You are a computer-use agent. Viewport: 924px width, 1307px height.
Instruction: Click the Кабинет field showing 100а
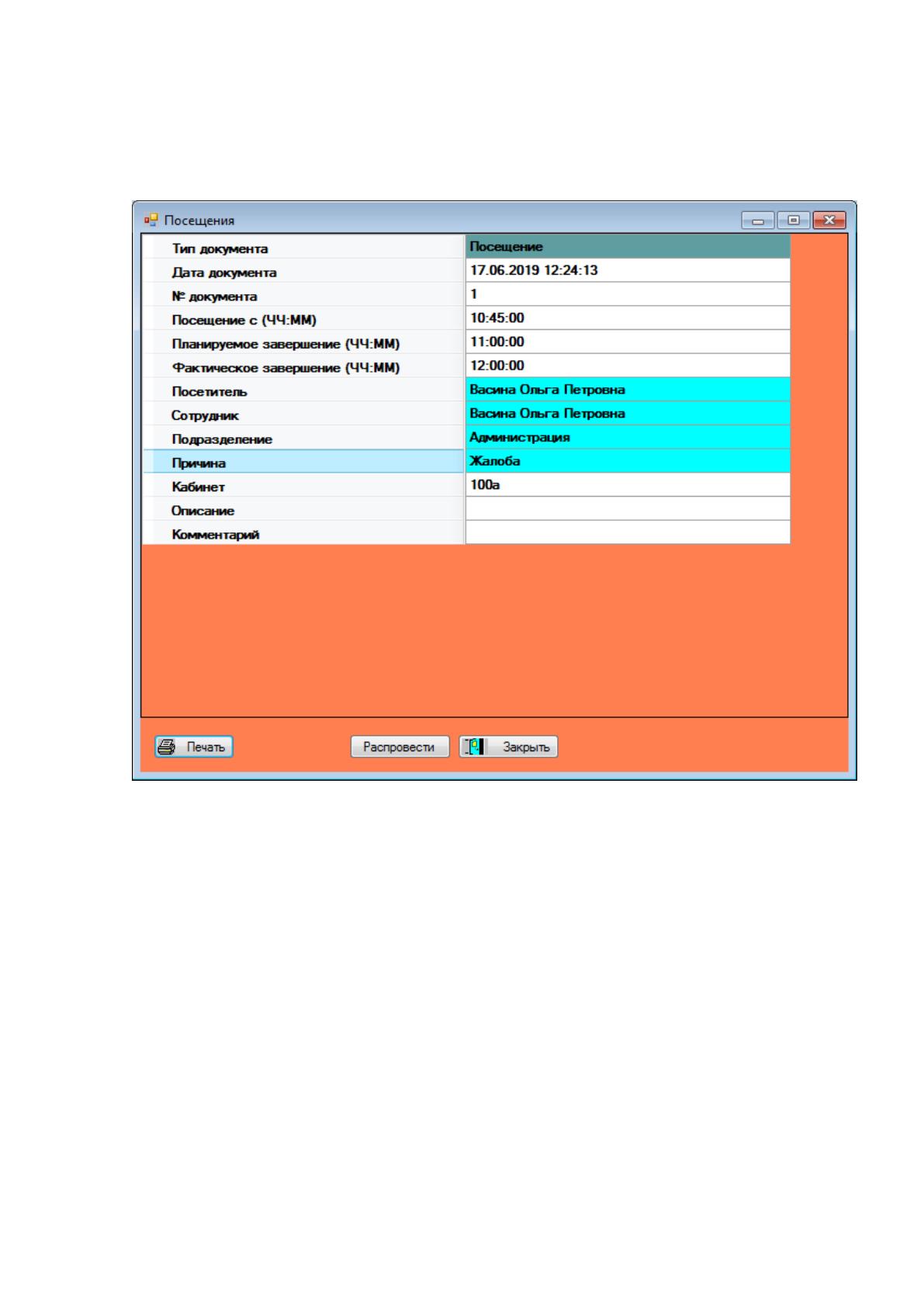pyautogui.click(x=628, y=485)
